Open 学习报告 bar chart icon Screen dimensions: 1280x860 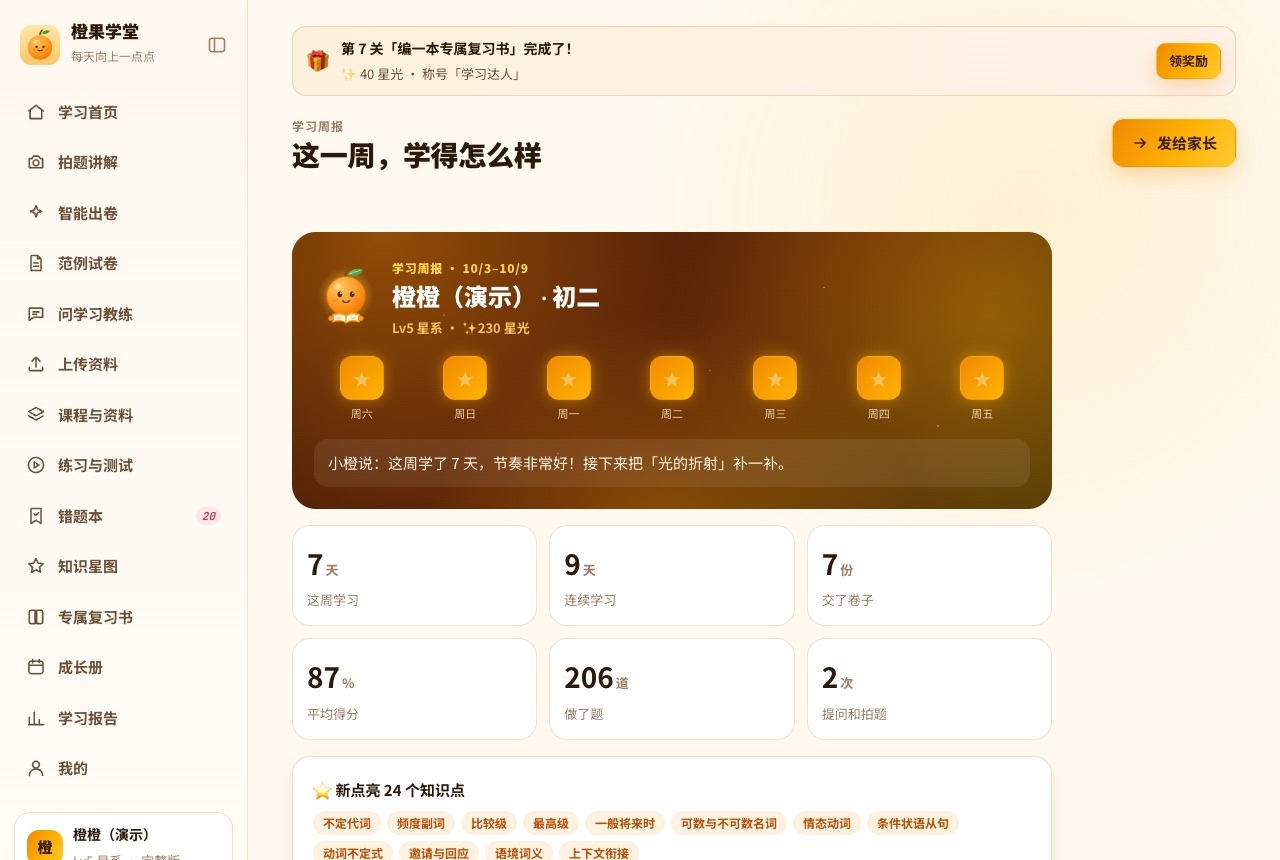coord(36,718)
